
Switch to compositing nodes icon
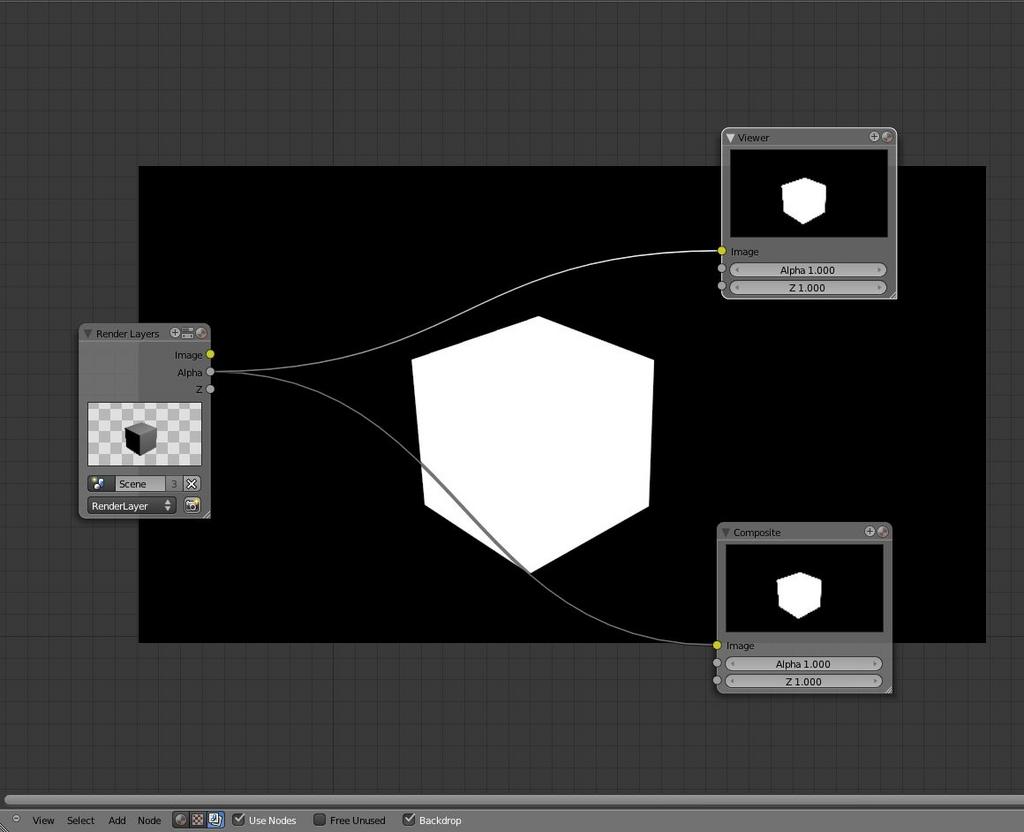click(216, 820)
